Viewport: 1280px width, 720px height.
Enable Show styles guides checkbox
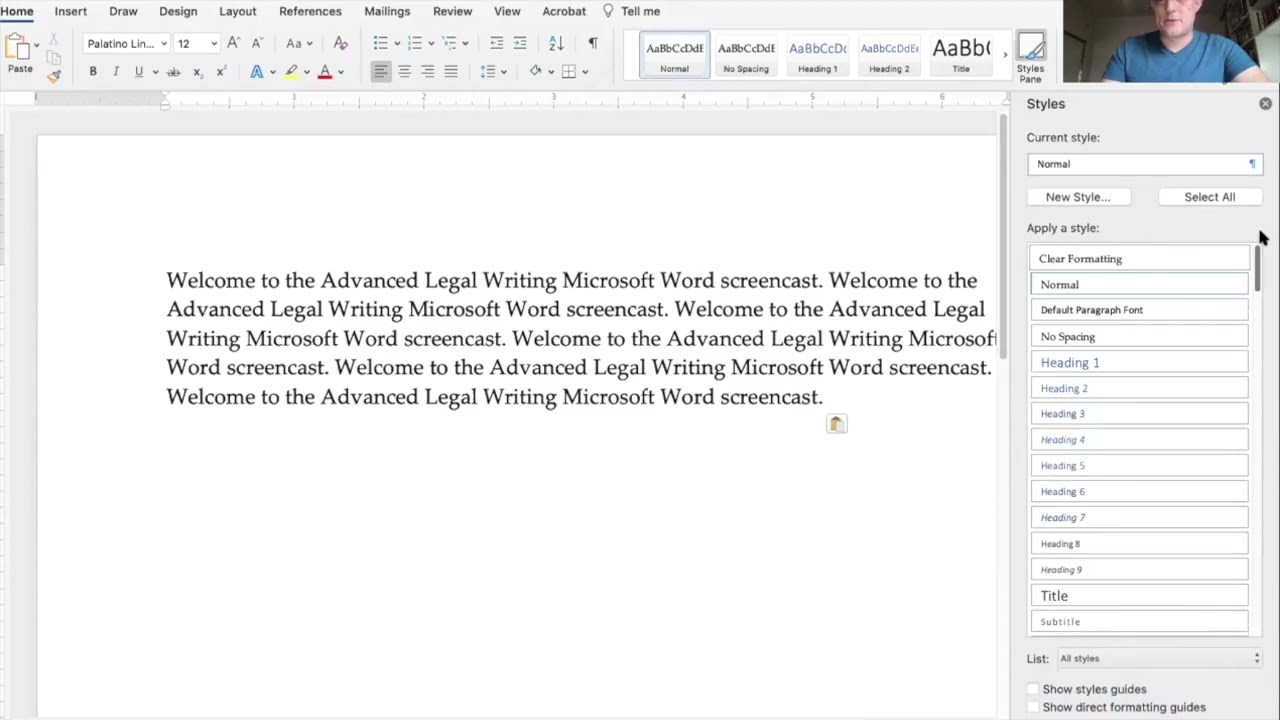click(x=1033, y=689)
